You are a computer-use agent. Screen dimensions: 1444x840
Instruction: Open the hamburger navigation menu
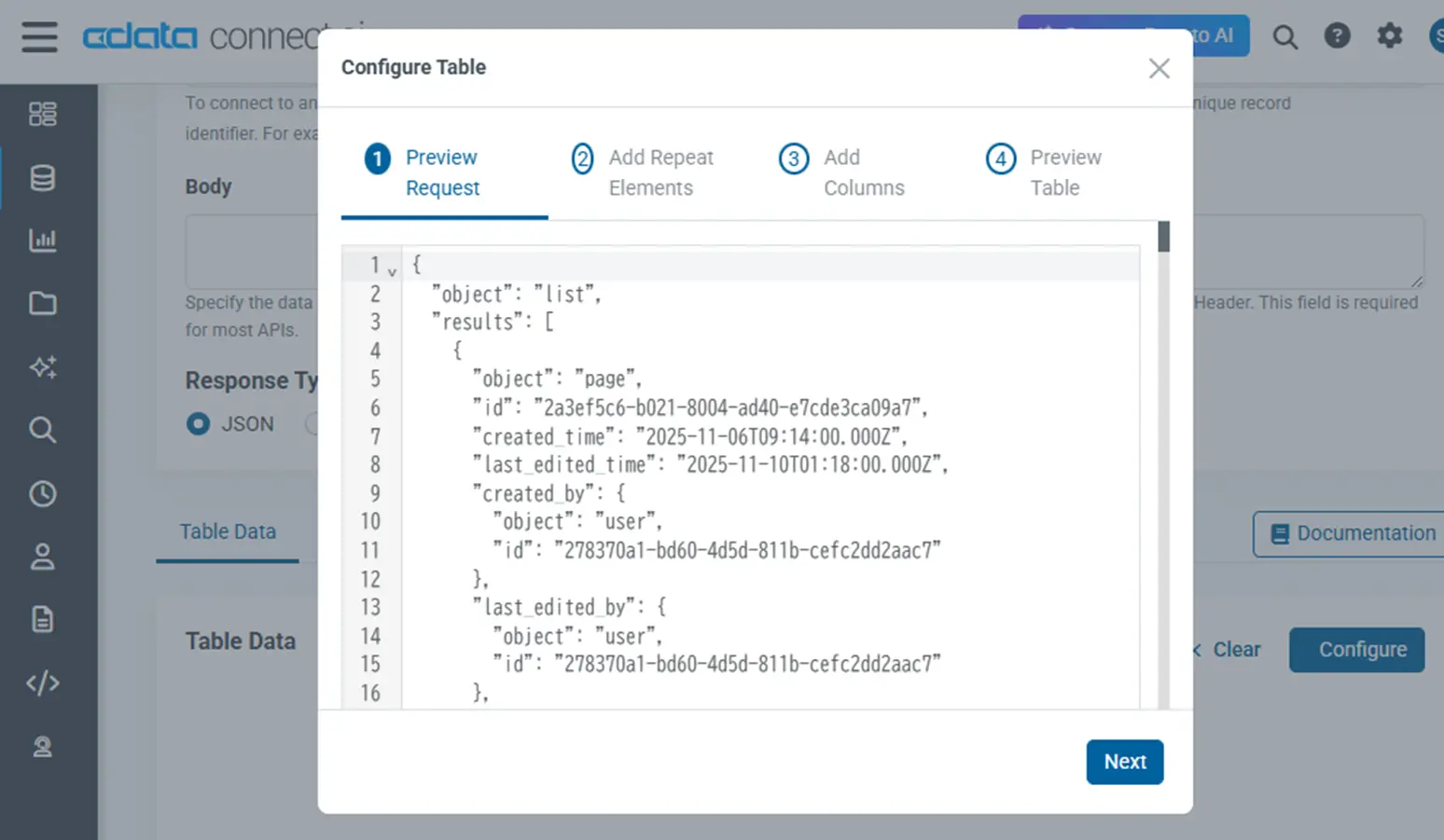(39, 37)
